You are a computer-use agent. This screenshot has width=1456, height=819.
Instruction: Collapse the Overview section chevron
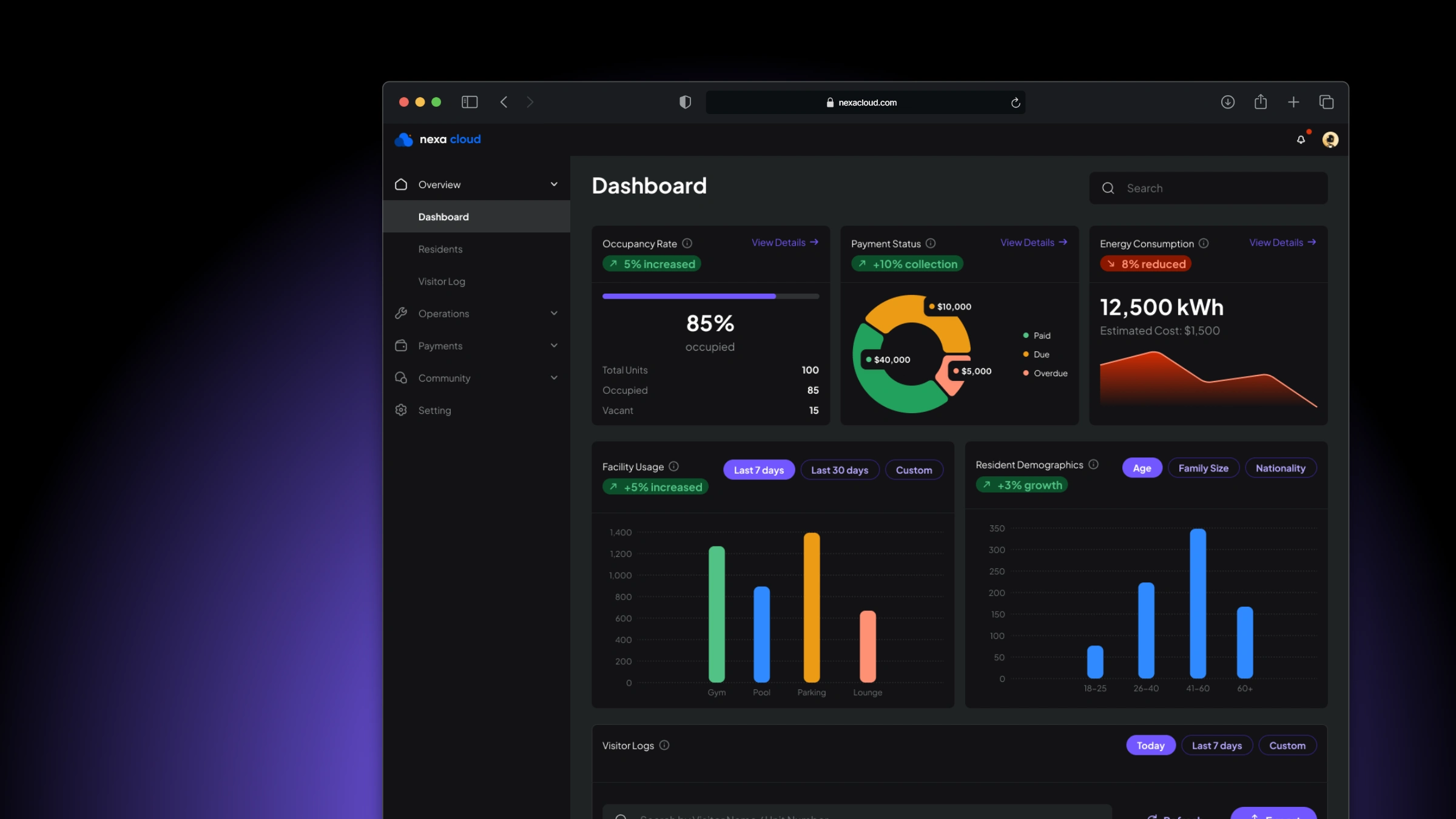[x=554, y=184]
